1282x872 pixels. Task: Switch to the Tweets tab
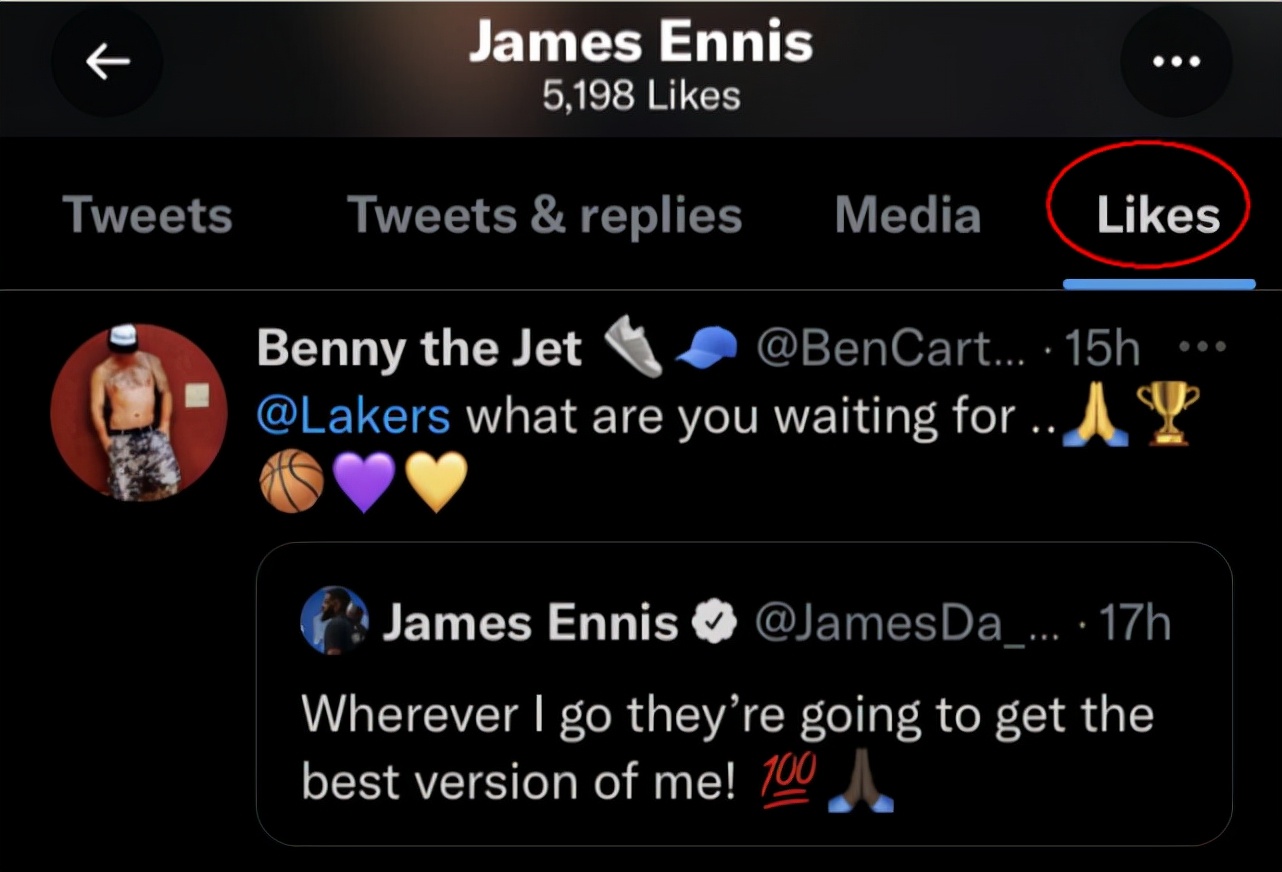[x=147, y=215]
